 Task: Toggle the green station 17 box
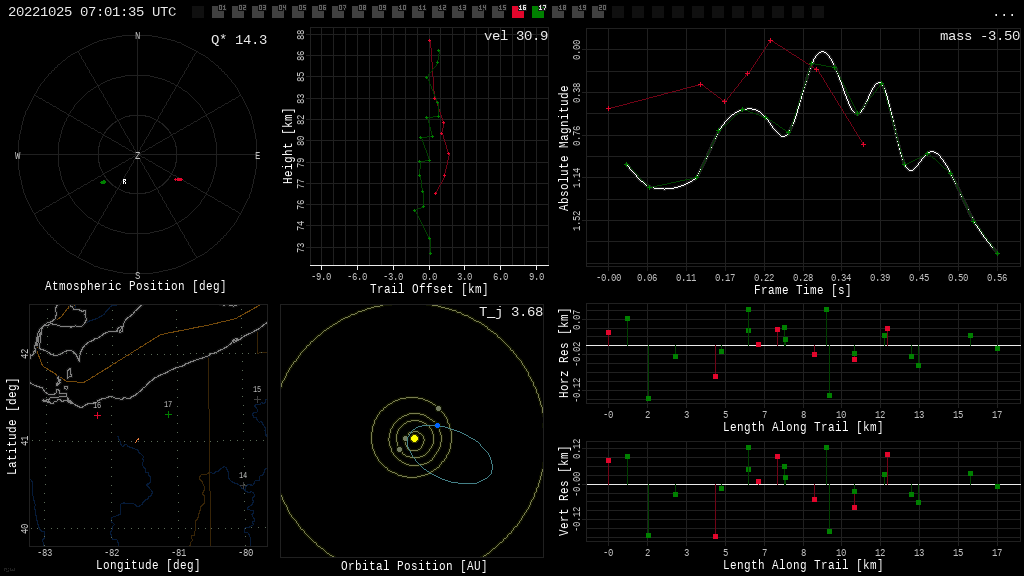pos(538,12)
